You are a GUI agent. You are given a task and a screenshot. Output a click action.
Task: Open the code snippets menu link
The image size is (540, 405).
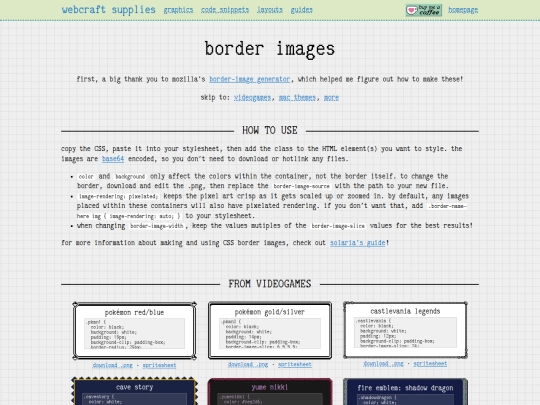(x=225, y=10)
